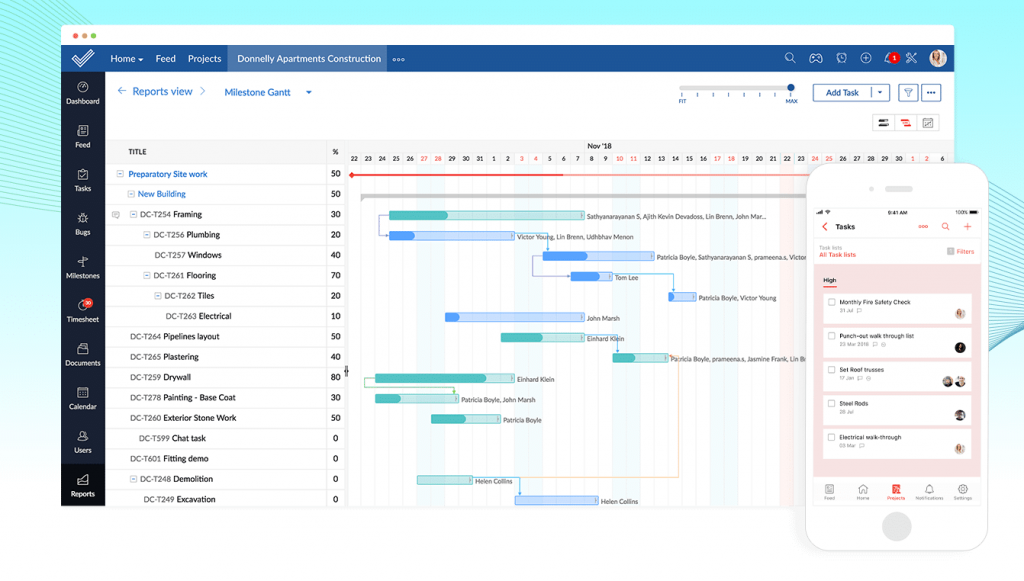Open the tools wrench icon in top bar
The image size is (1024, 581).
click(x=912, y=58)
